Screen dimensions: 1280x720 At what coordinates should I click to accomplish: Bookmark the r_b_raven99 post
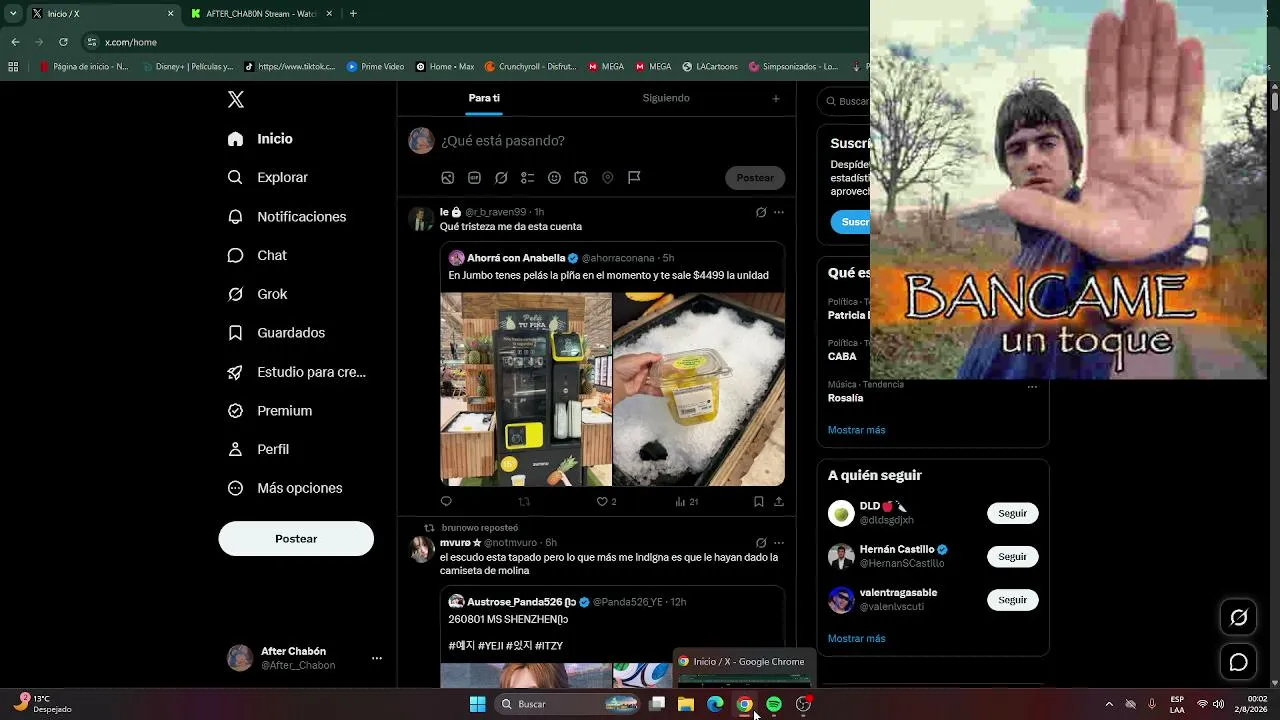pyautogui.click(x=759, y=502)
